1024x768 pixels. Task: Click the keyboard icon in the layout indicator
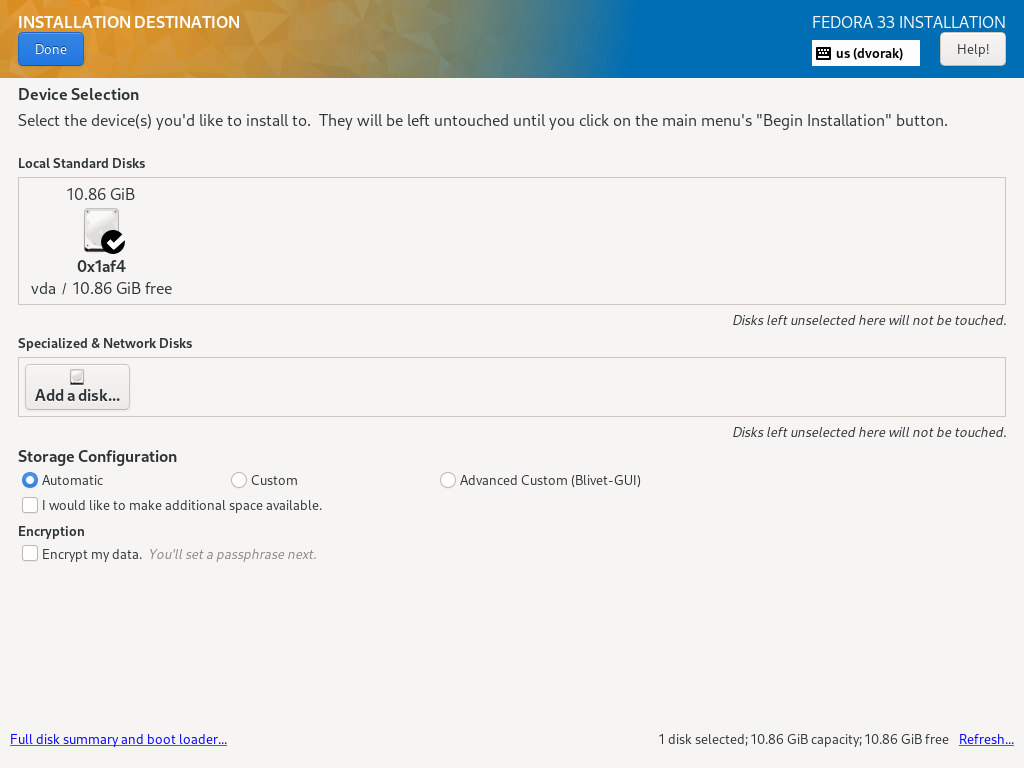click(x=822, y=53)
